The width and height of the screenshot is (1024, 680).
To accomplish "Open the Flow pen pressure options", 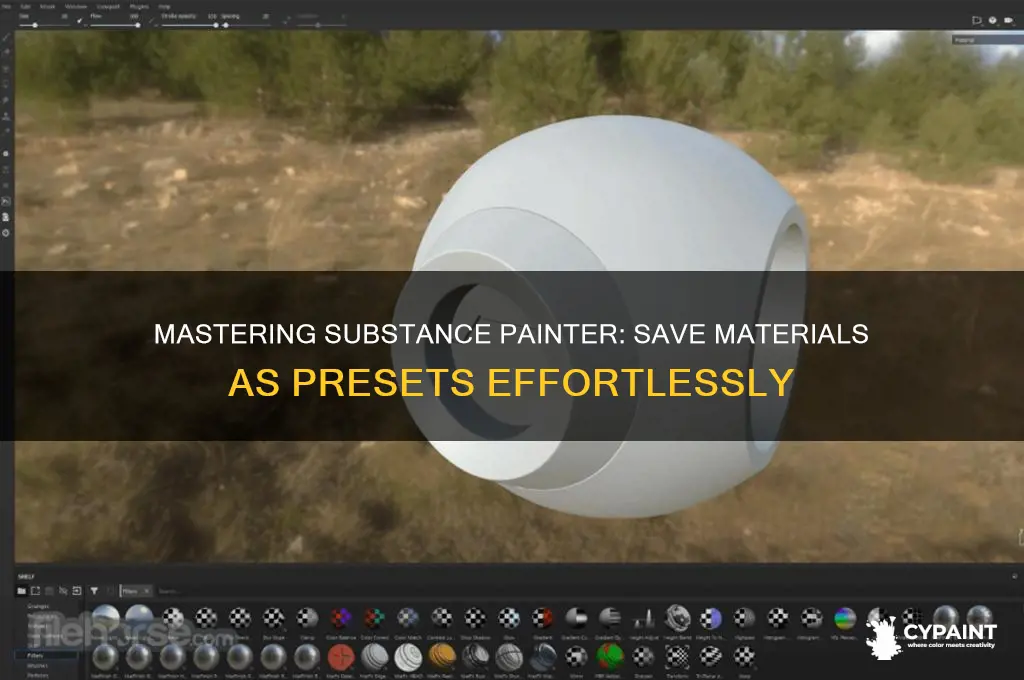I will [x=152, y=21].
